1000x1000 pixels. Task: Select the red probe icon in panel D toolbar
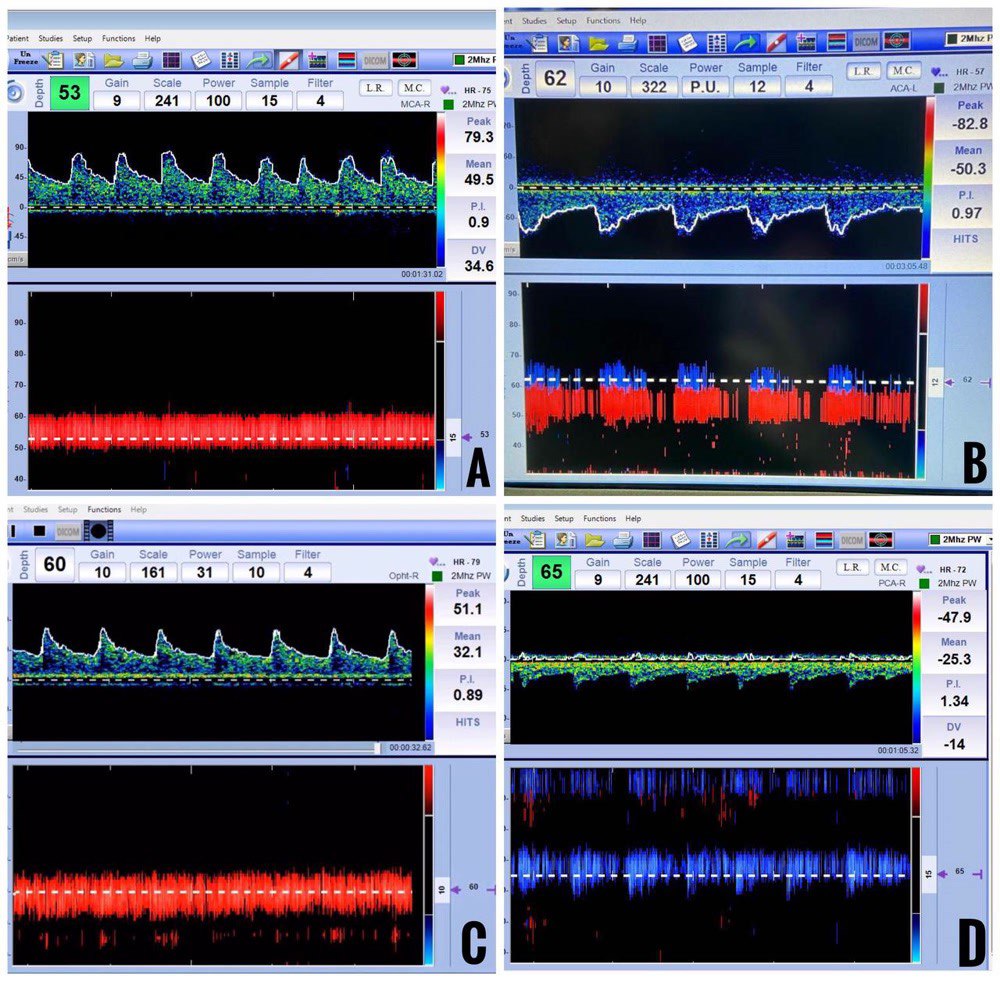click(x=767, y=541)
